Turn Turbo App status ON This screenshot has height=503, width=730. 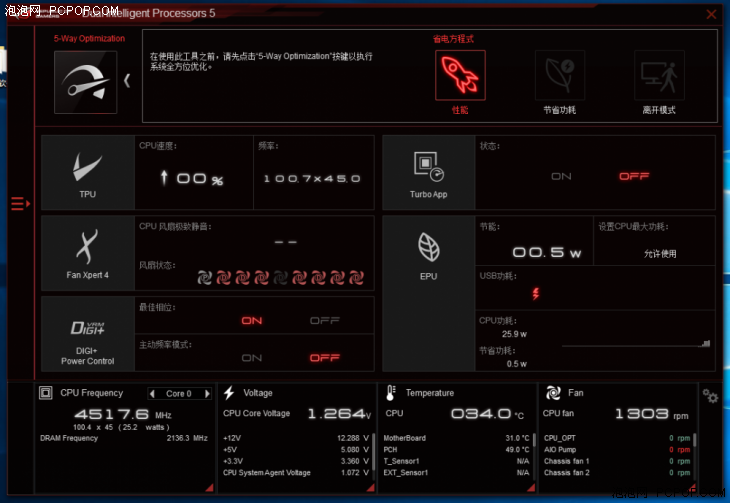coord(561,177)
